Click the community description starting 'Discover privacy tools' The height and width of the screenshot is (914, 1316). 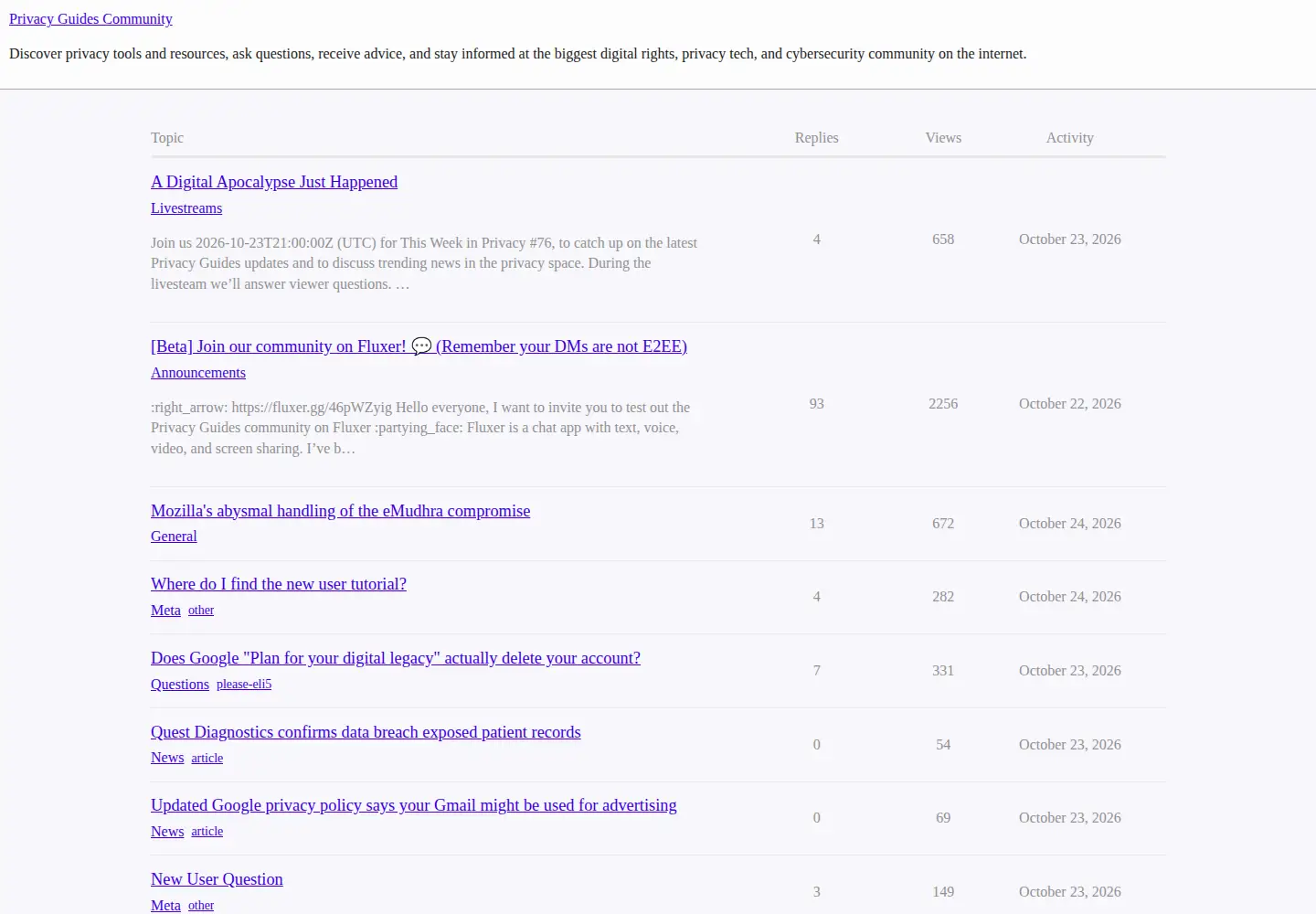point(517,54)
